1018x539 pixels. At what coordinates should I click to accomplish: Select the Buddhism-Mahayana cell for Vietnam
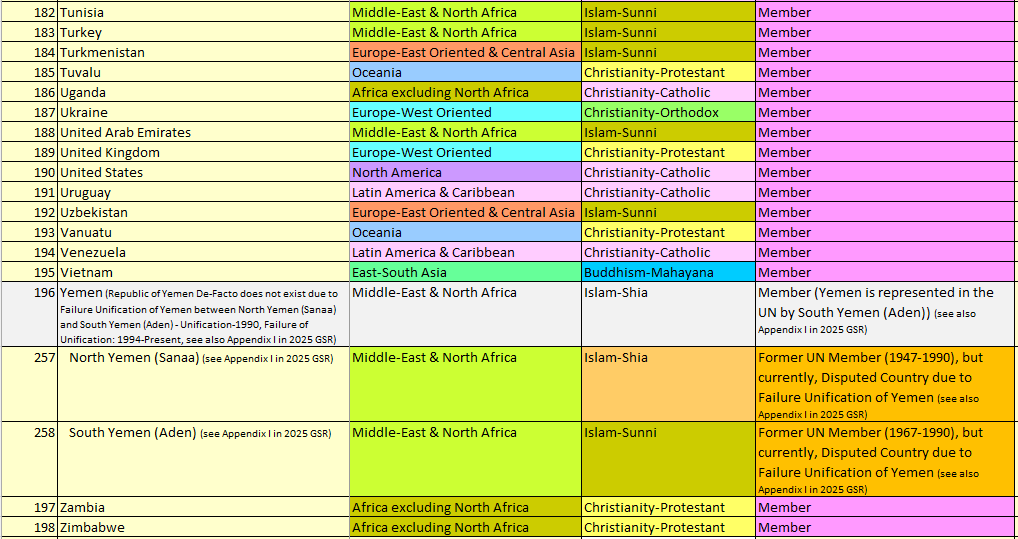coord(669,272)
